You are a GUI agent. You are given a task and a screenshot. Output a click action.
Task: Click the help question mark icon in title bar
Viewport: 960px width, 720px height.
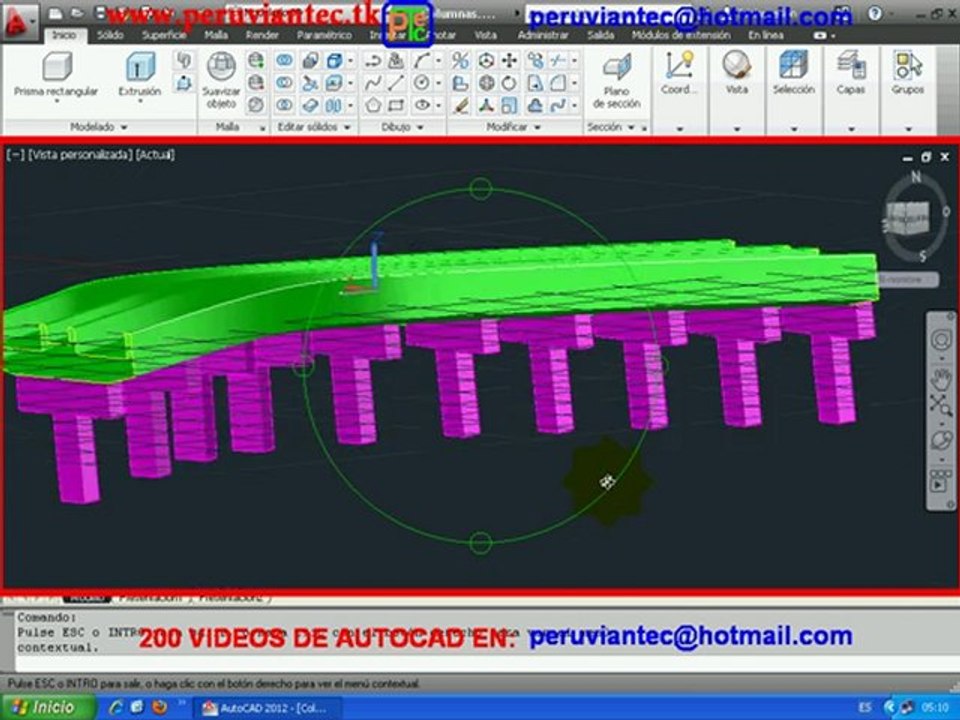tap(875, 13)
